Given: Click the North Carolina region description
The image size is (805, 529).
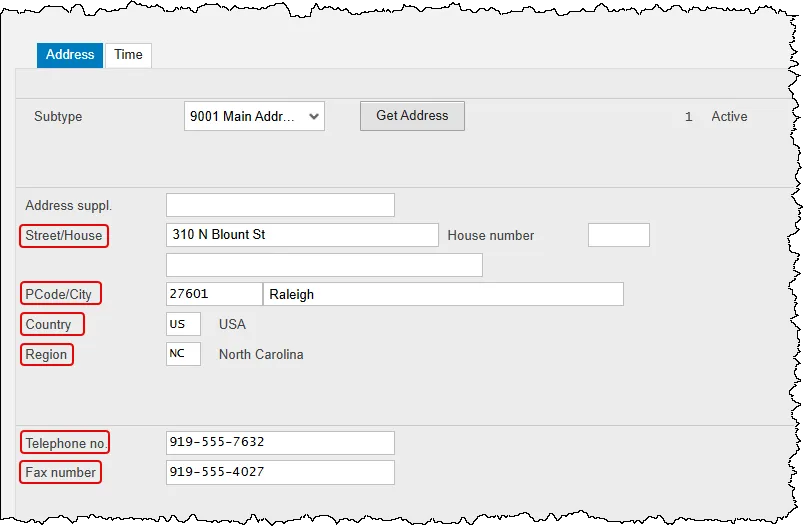Looking at the screenshot, I should [x=261, y=354].
